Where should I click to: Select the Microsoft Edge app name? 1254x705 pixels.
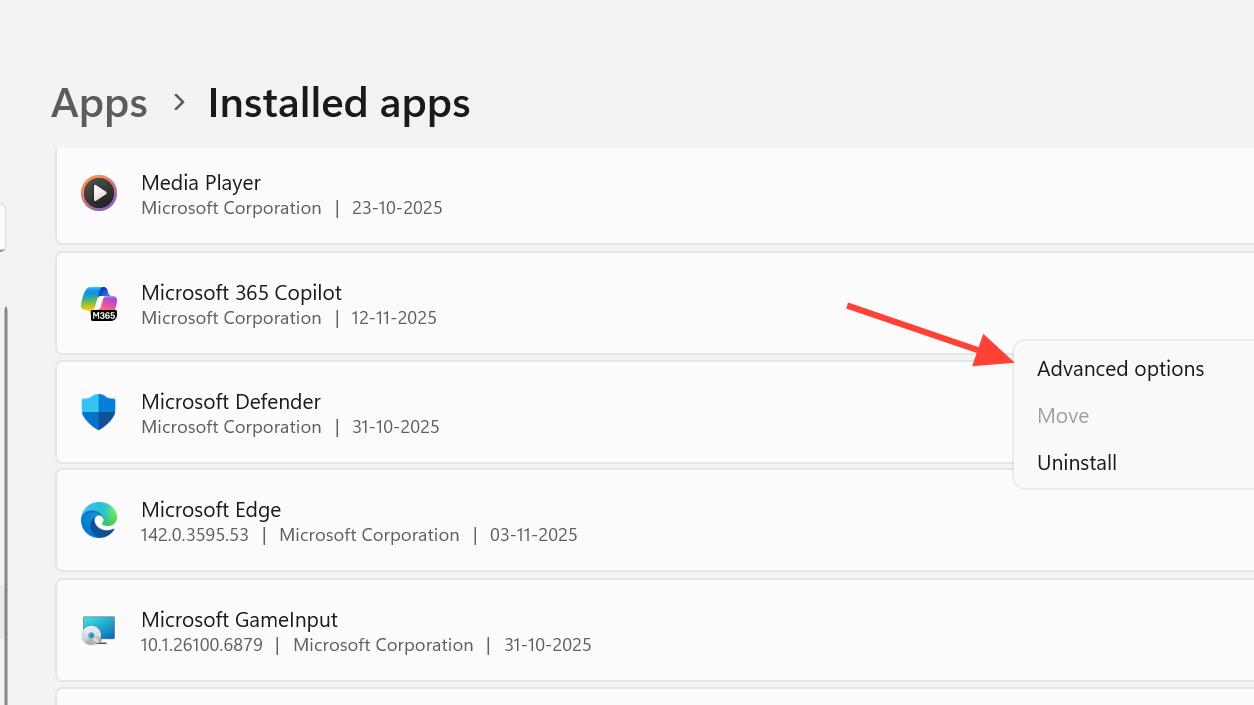tap(211, 510)
